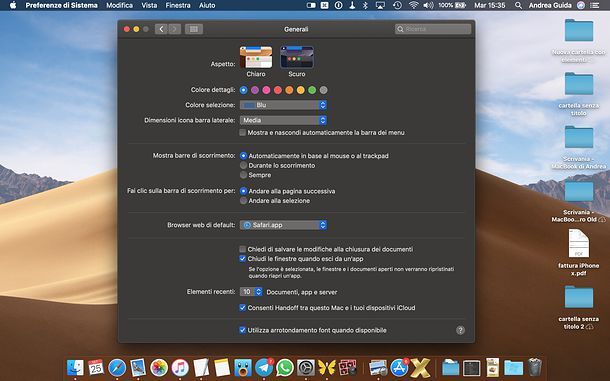The image size is (610, 381).
Task: Pick the yellow accent color
Action: (x=301, y=90)
